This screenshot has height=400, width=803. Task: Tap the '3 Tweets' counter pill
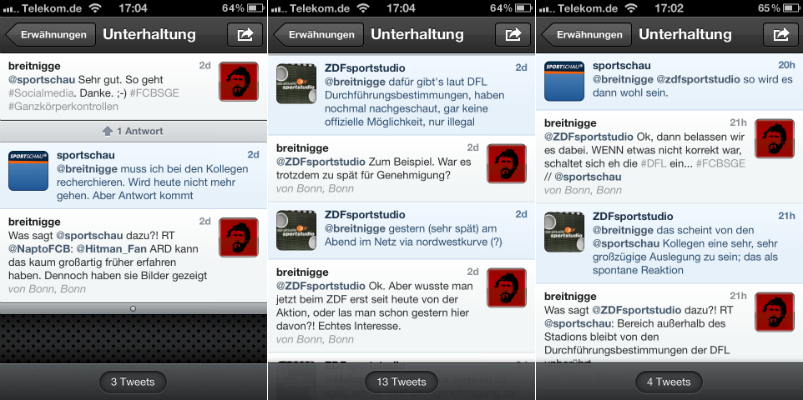133,382
